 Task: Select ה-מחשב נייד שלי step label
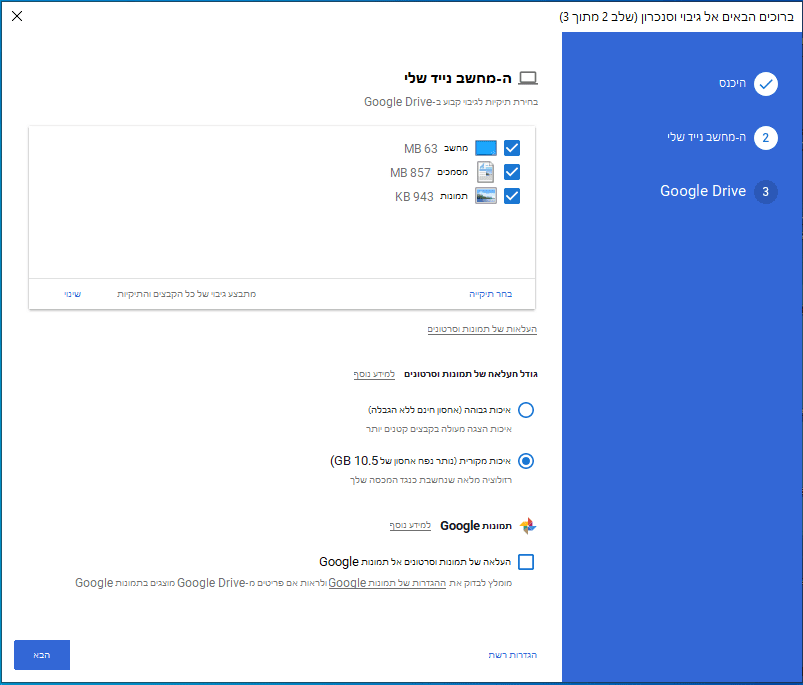pyautogui.click(x=707, y=137)
